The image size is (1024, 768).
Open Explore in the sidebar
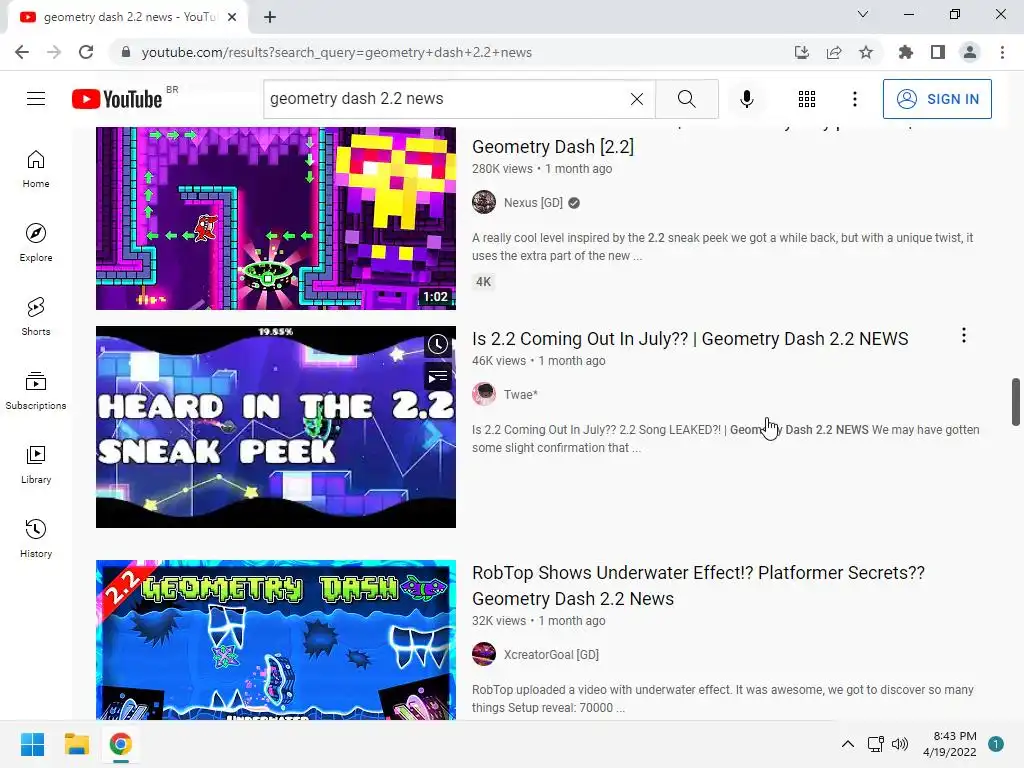click(x=36, y=243)
